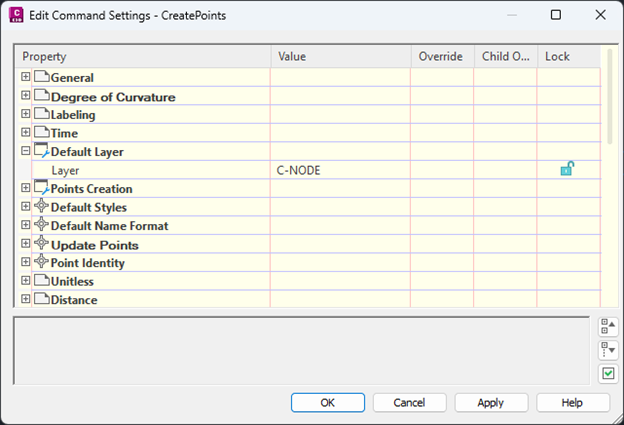Viewport: 624px width, 425px height.
Task: Click the lock icon in Layer row
Action: [566, 170]
